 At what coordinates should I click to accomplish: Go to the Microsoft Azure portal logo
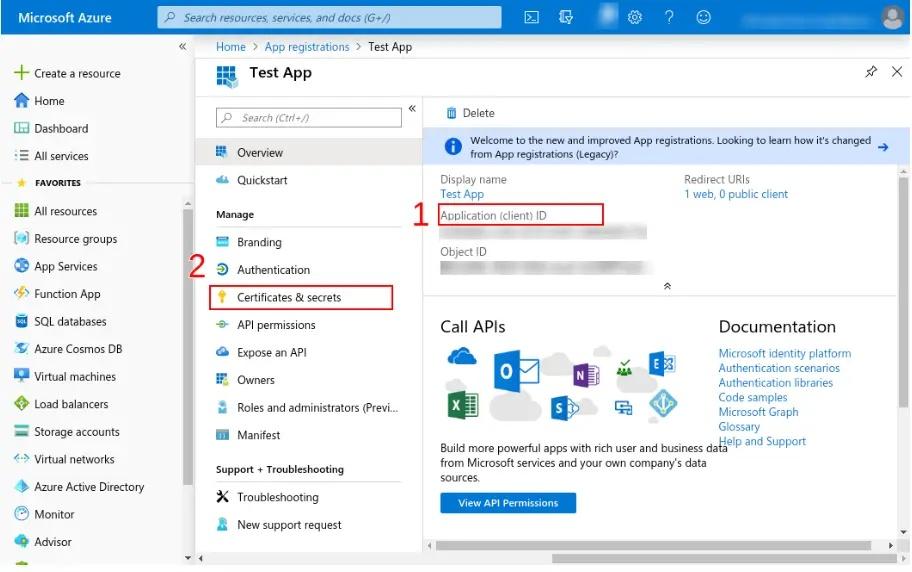[x=65, y=17]
